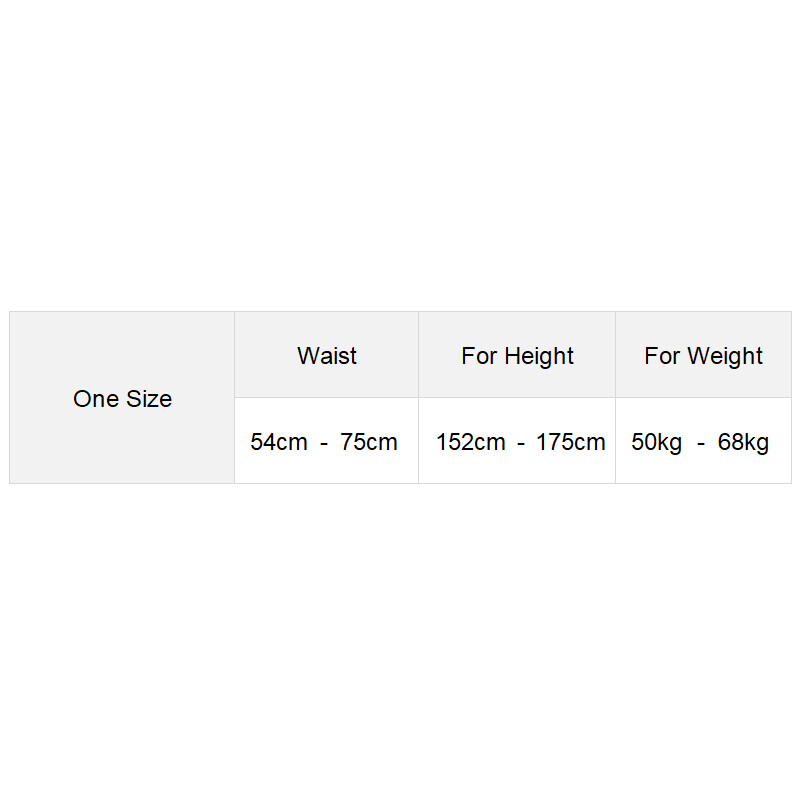Image resolution: width=800 pixels, height=800 pixels.
Task: Select the For Height column header
Action: (x=517, y=355)
